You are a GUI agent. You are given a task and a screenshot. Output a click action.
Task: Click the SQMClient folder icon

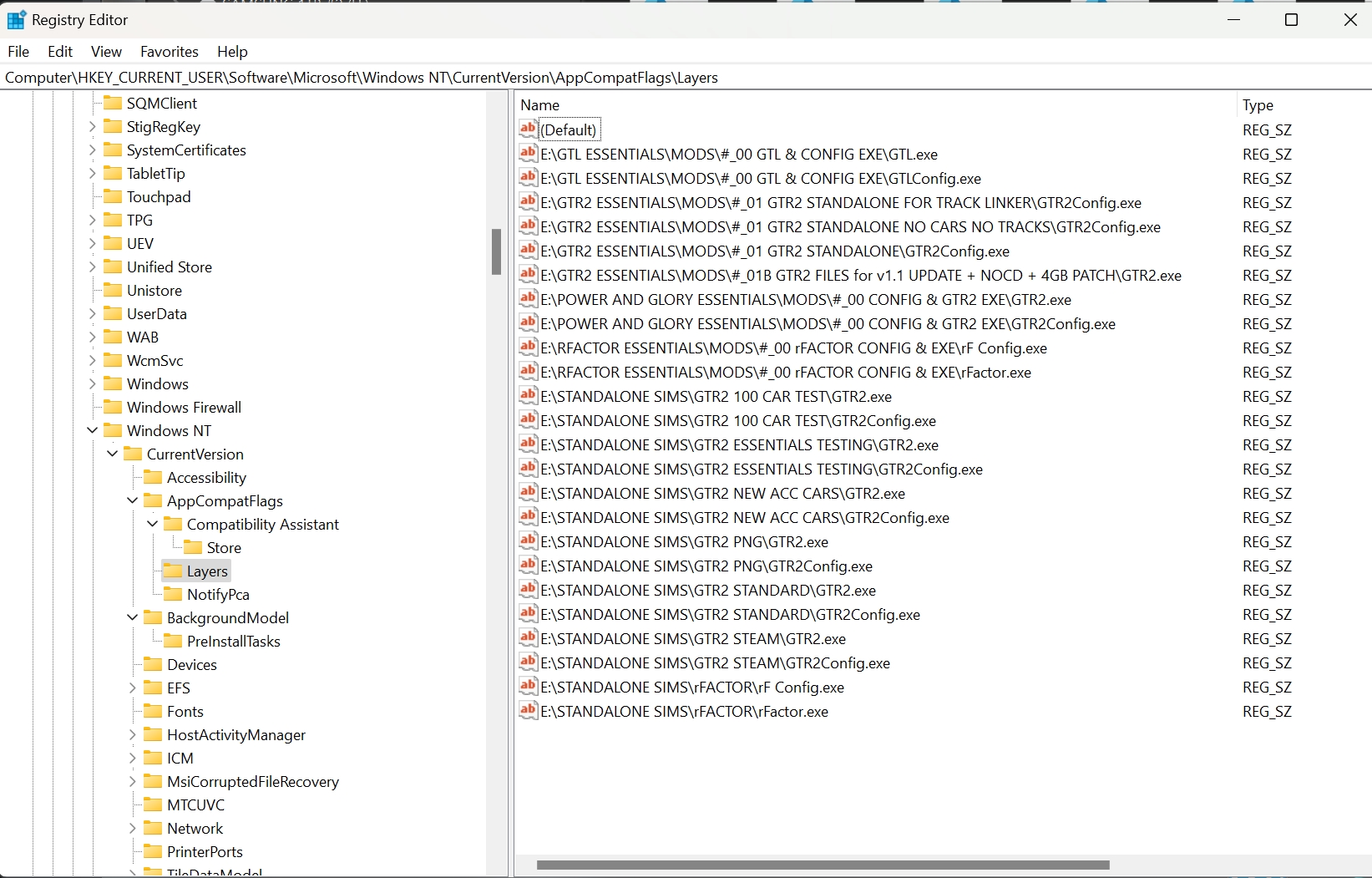tap(113, 103)
